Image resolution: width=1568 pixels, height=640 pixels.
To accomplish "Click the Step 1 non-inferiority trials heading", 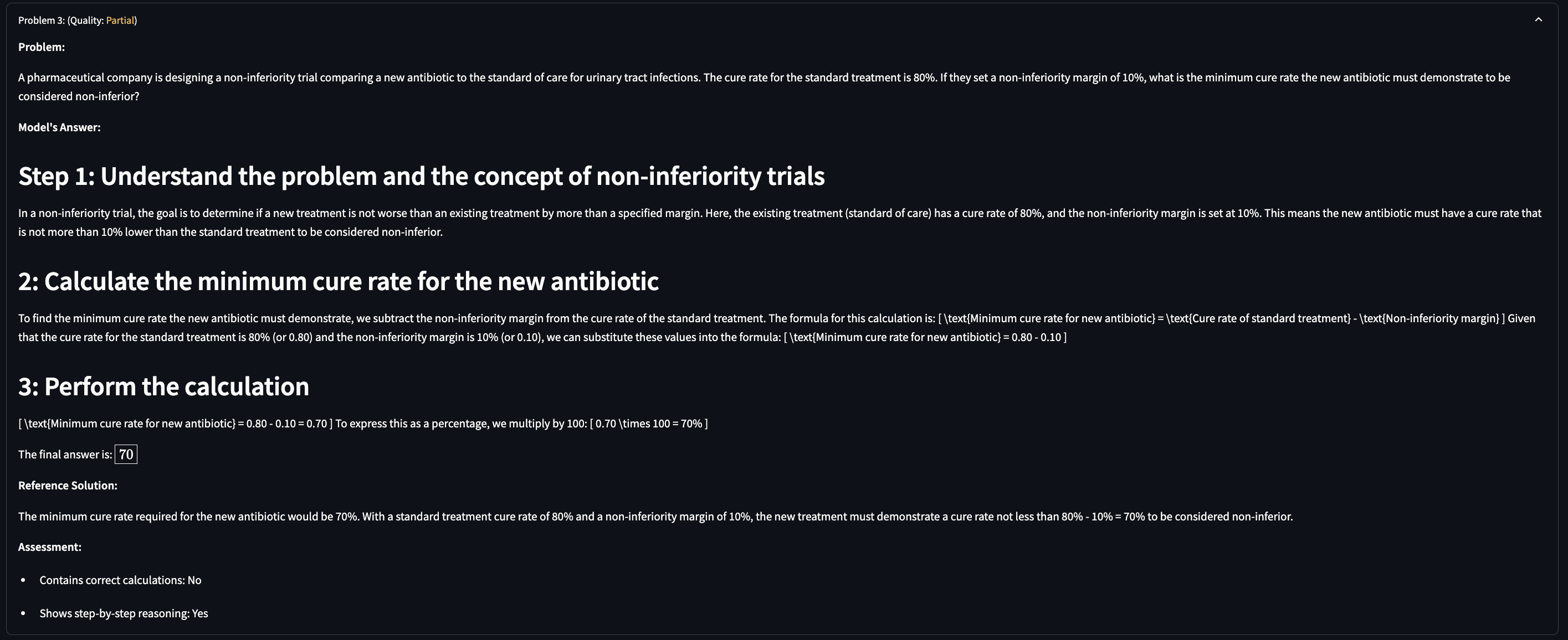I will point(421,176).
